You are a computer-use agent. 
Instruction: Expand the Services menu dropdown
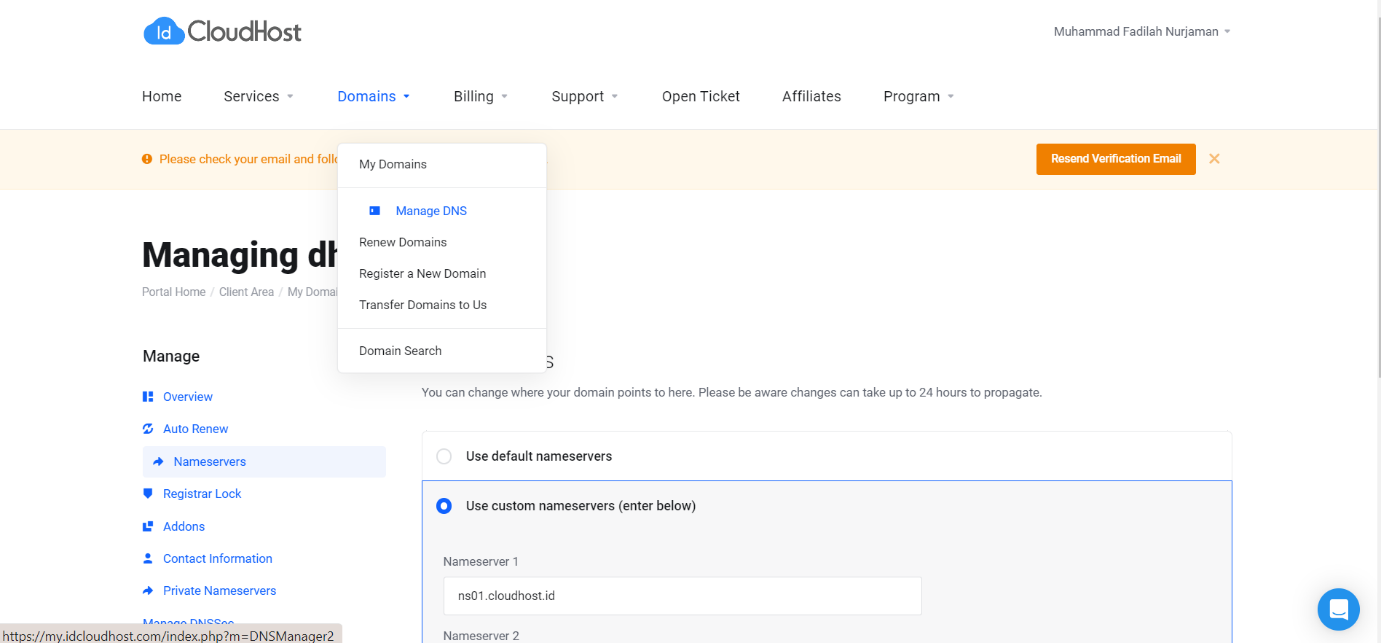[259, 96]
